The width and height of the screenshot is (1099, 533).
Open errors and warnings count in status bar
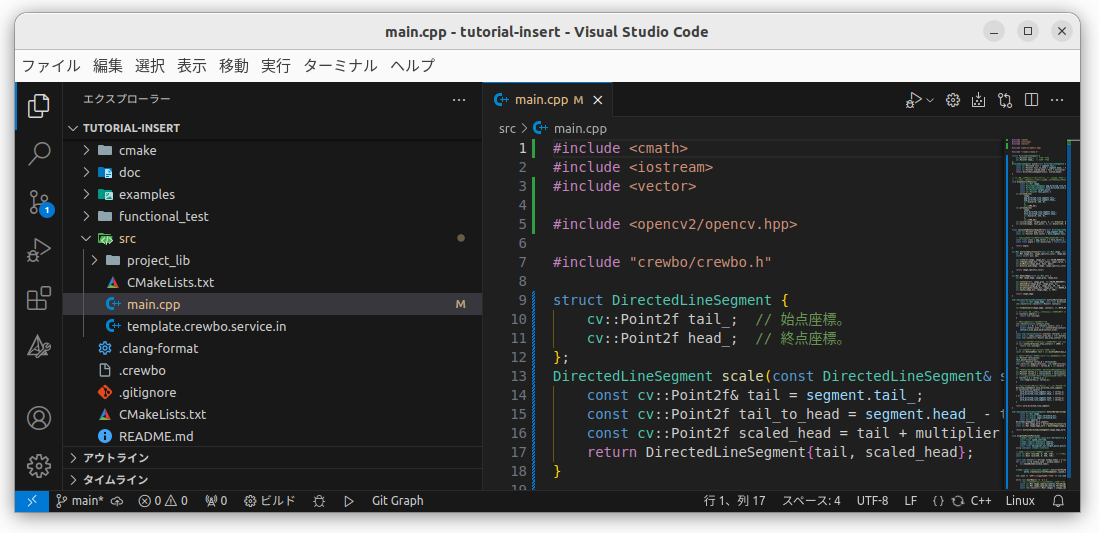point(163,501)
